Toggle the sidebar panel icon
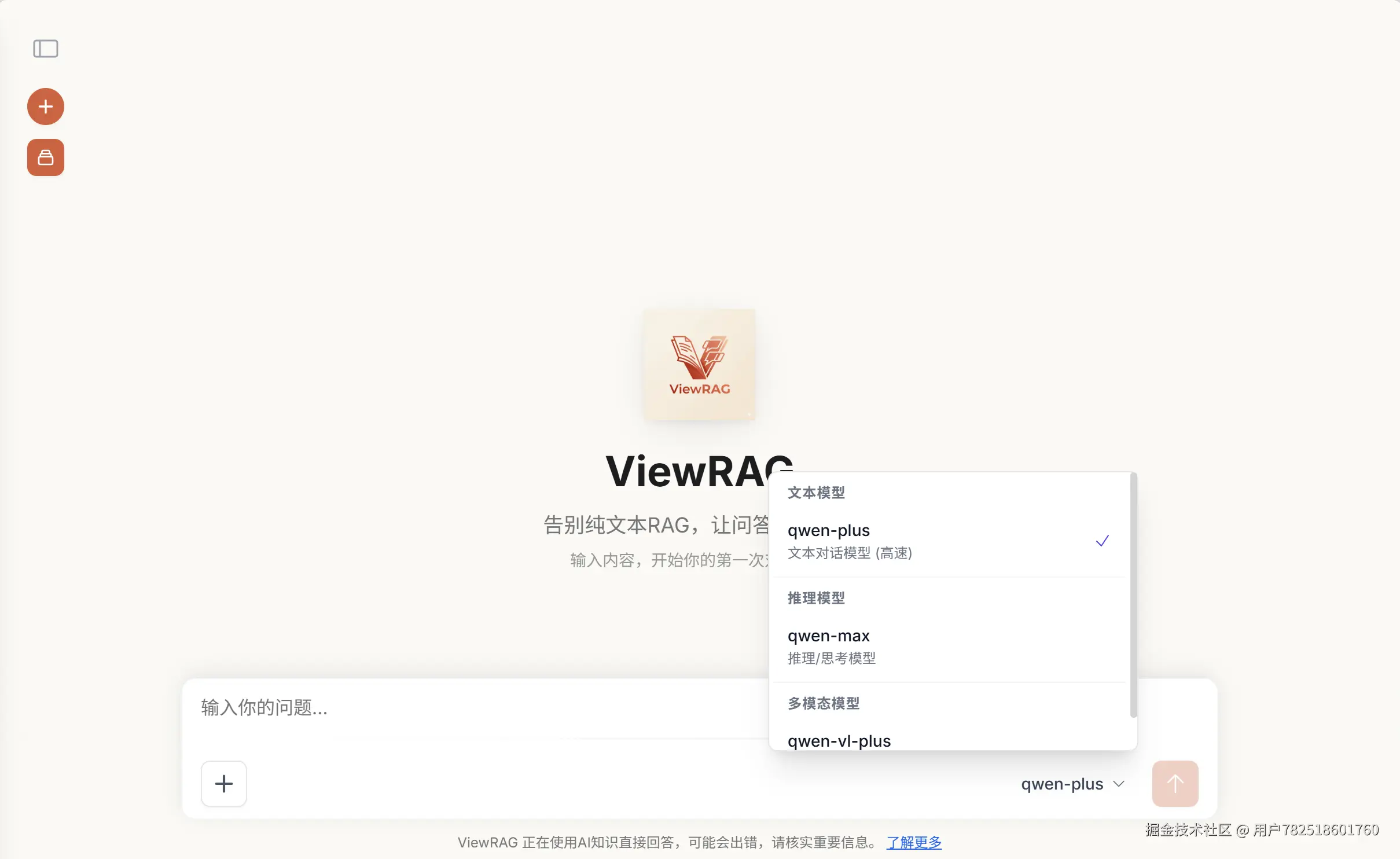This screenshot has height=859, width=1400. [46, 49]
